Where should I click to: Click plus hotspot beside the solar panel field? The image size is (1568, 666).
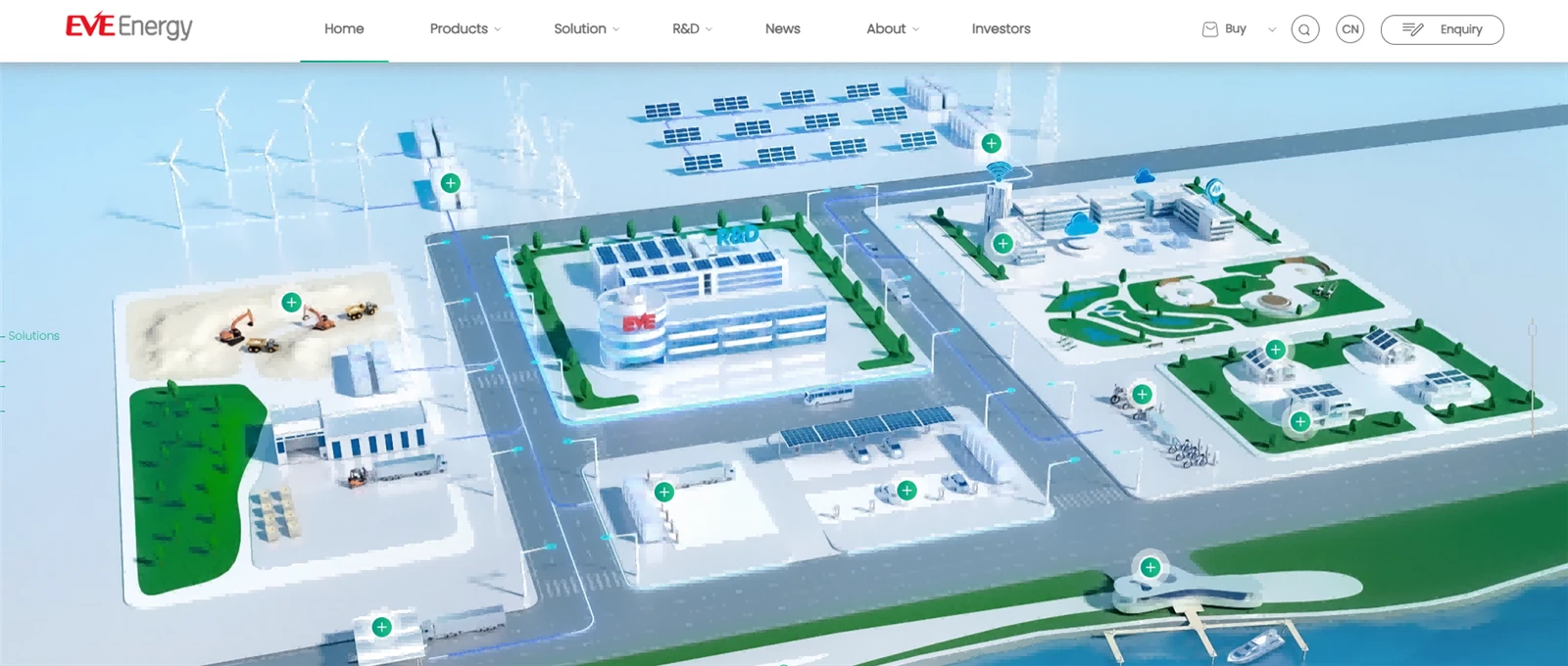pos(991,143)
